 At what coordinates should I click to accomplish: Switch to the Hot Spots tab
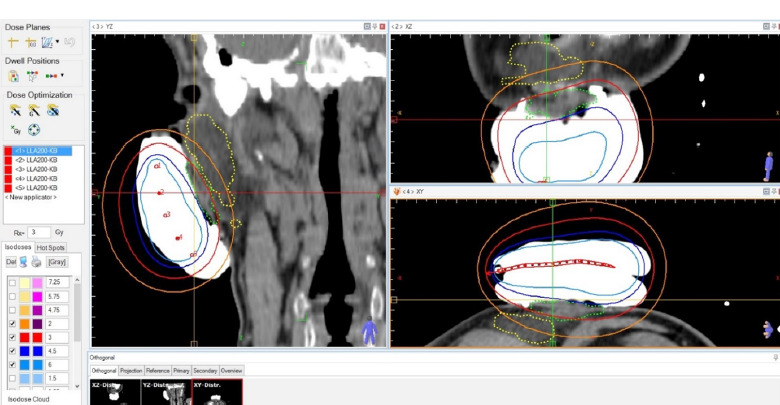(50, 247)
